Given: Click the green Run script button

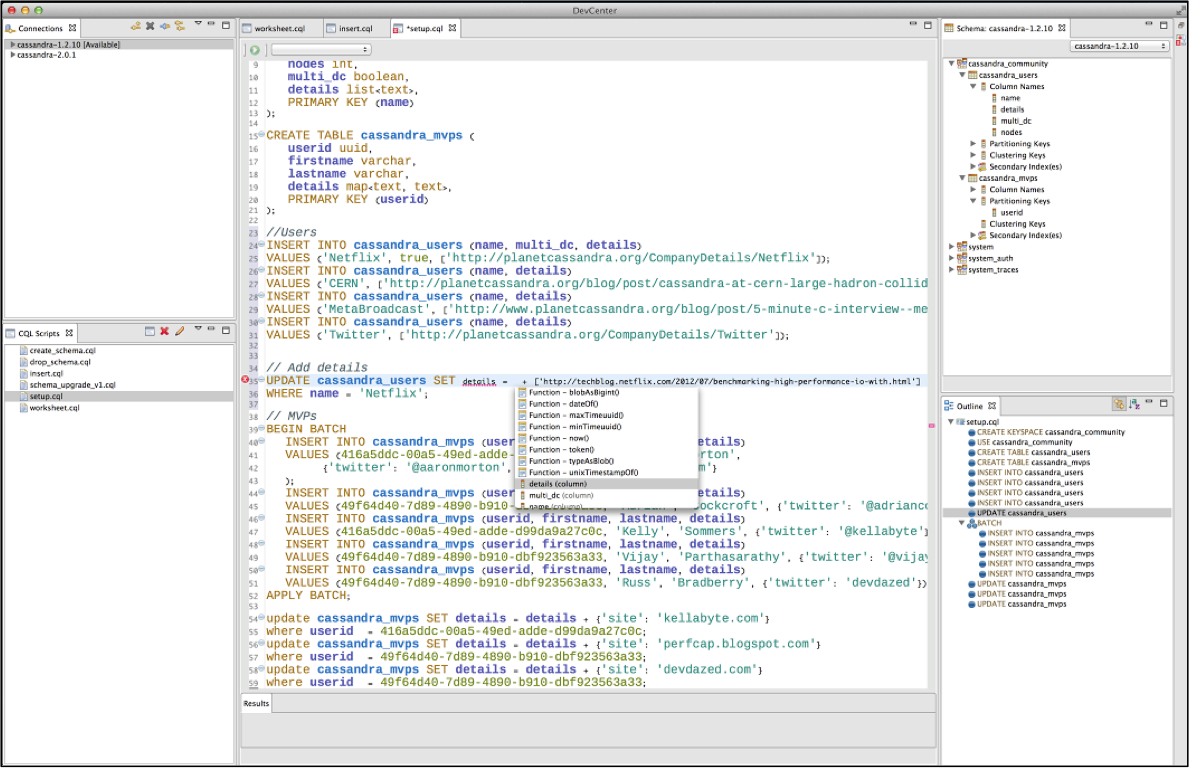Looking at the screenshot, I should (255, 50).
